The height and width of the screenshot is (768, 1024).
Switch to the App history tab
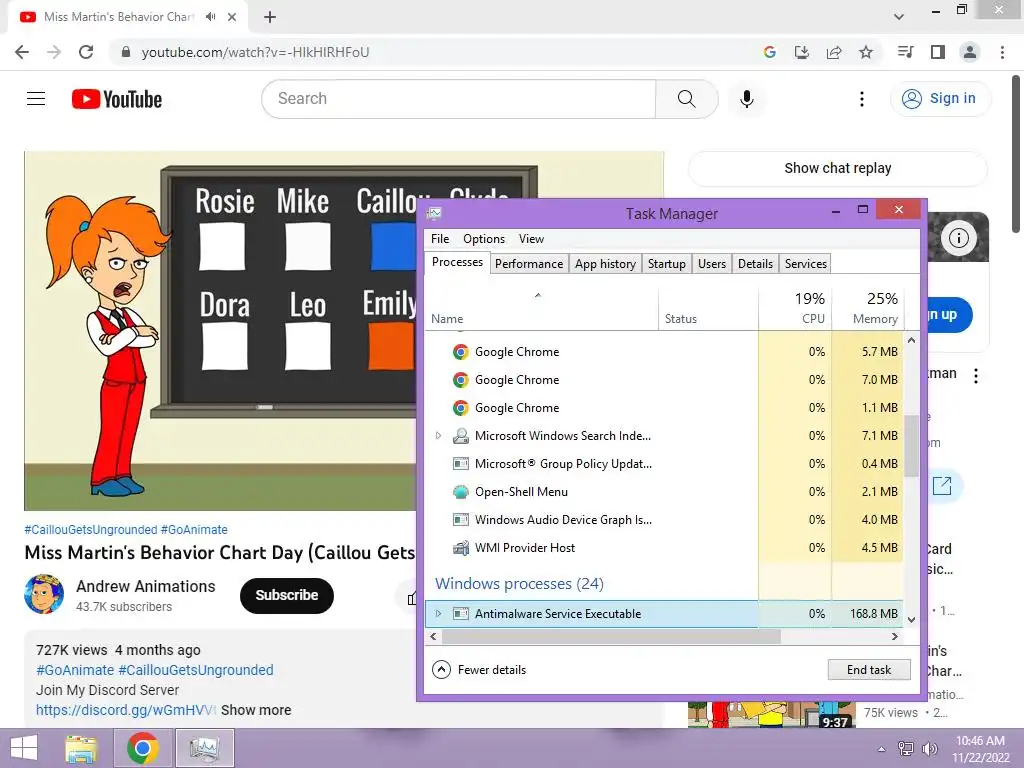click(x=605, y=264)
